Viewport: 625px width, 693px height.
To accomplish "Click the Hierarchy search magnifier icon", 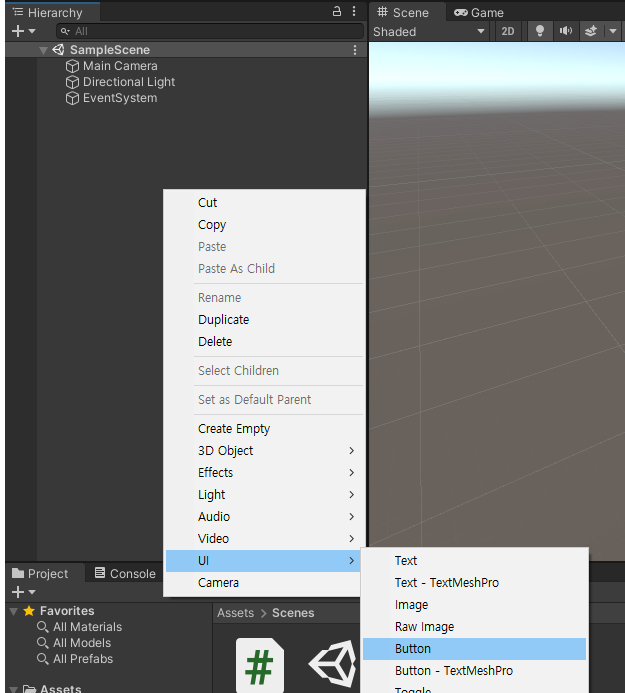I will point(65,31).
